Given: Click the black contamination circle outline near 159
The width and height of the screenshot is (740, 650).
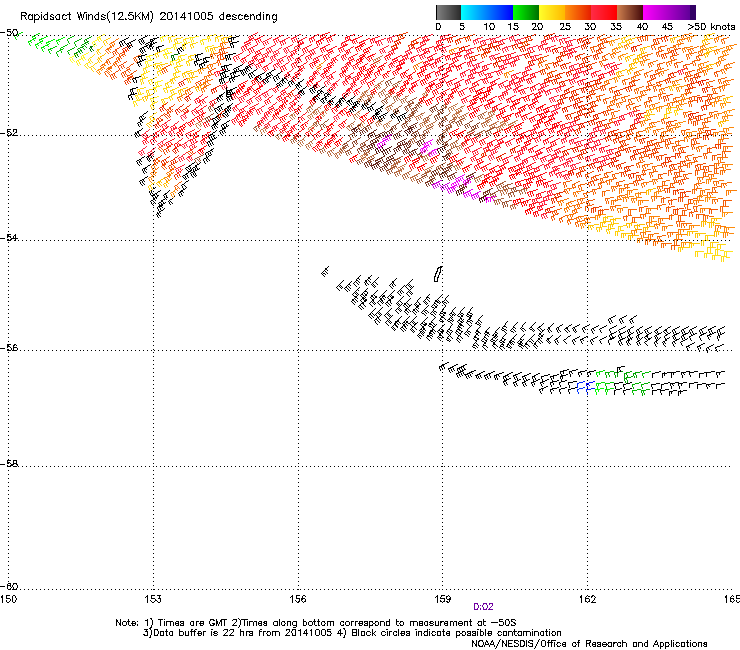Looking at the screenshot, I should (x=438, y=274).
